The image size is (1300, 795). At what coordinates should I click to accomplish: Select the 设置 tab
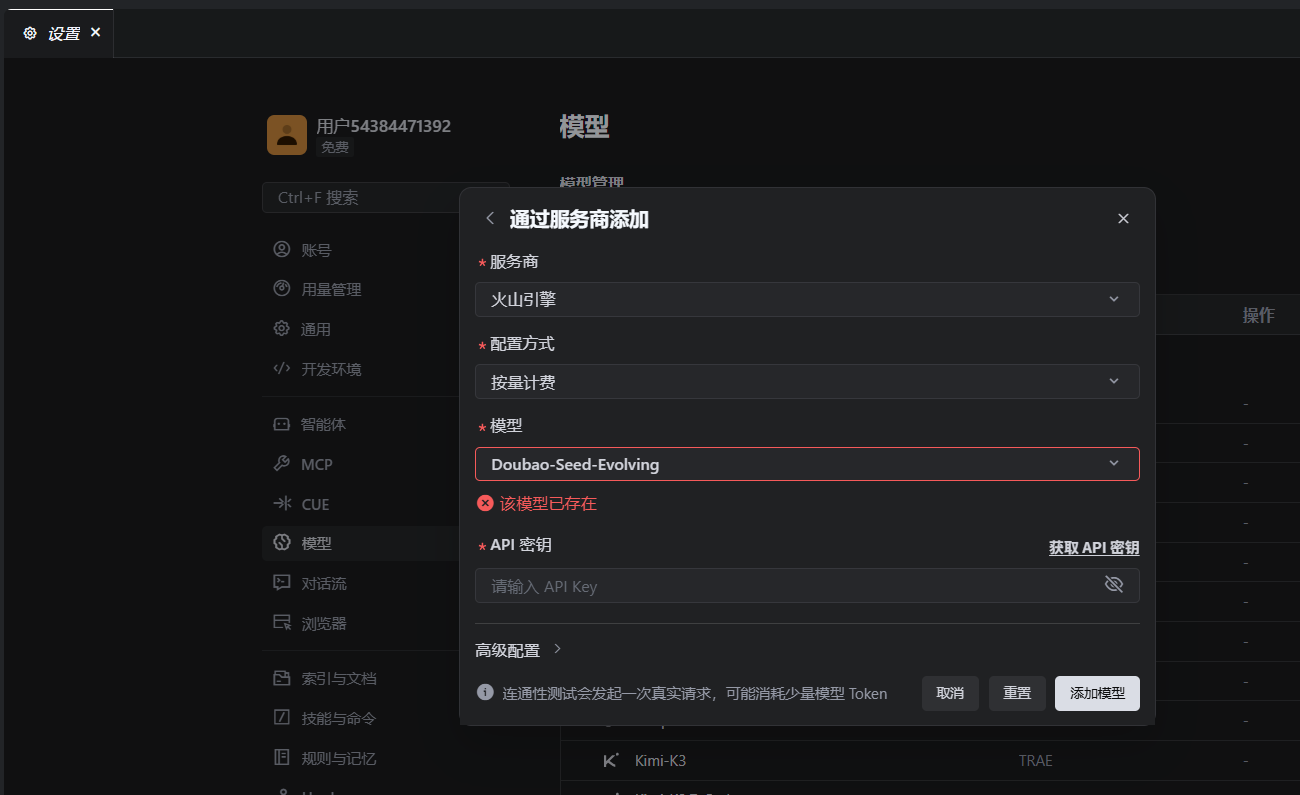point(59,33)
